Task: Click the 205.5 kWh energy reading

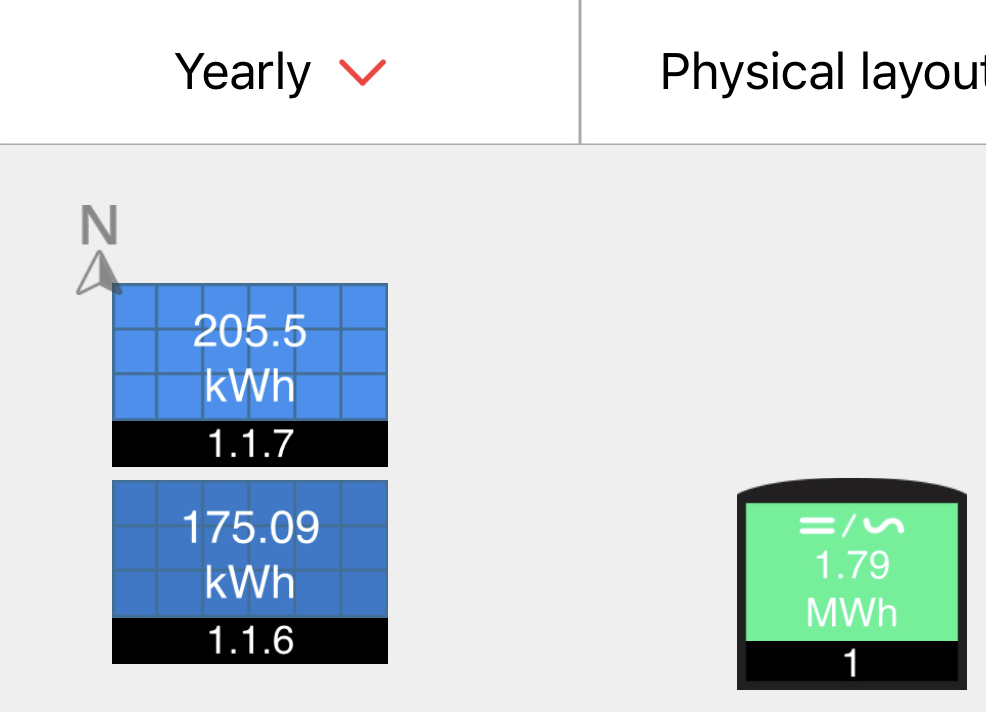Action: (x=250, y=358)
